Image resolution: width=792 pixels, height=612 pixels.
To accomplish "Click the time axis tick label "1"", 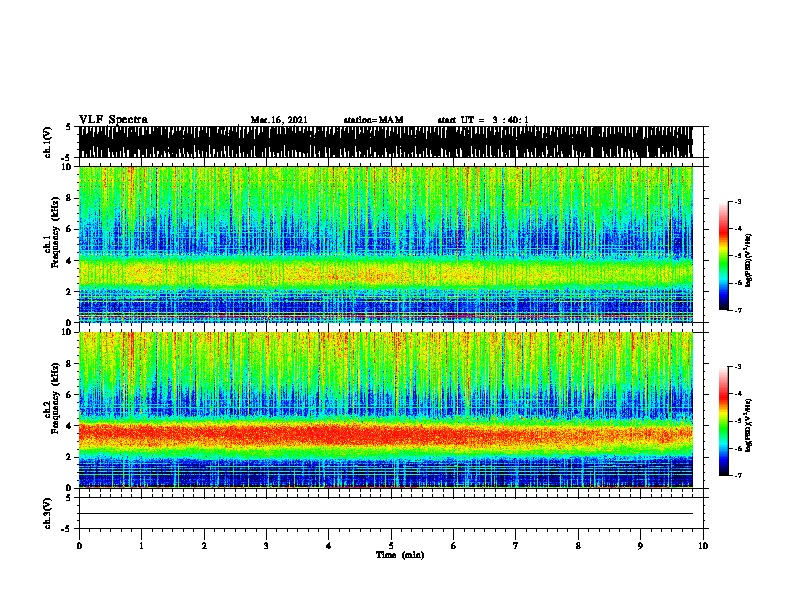I will [141, 546].
